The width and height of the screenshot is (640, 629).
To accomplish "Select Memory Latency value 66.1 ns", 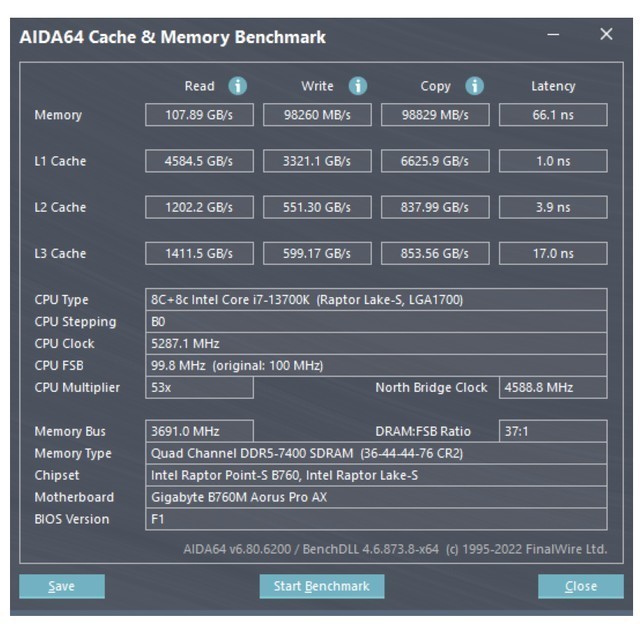I will point(553,115).
